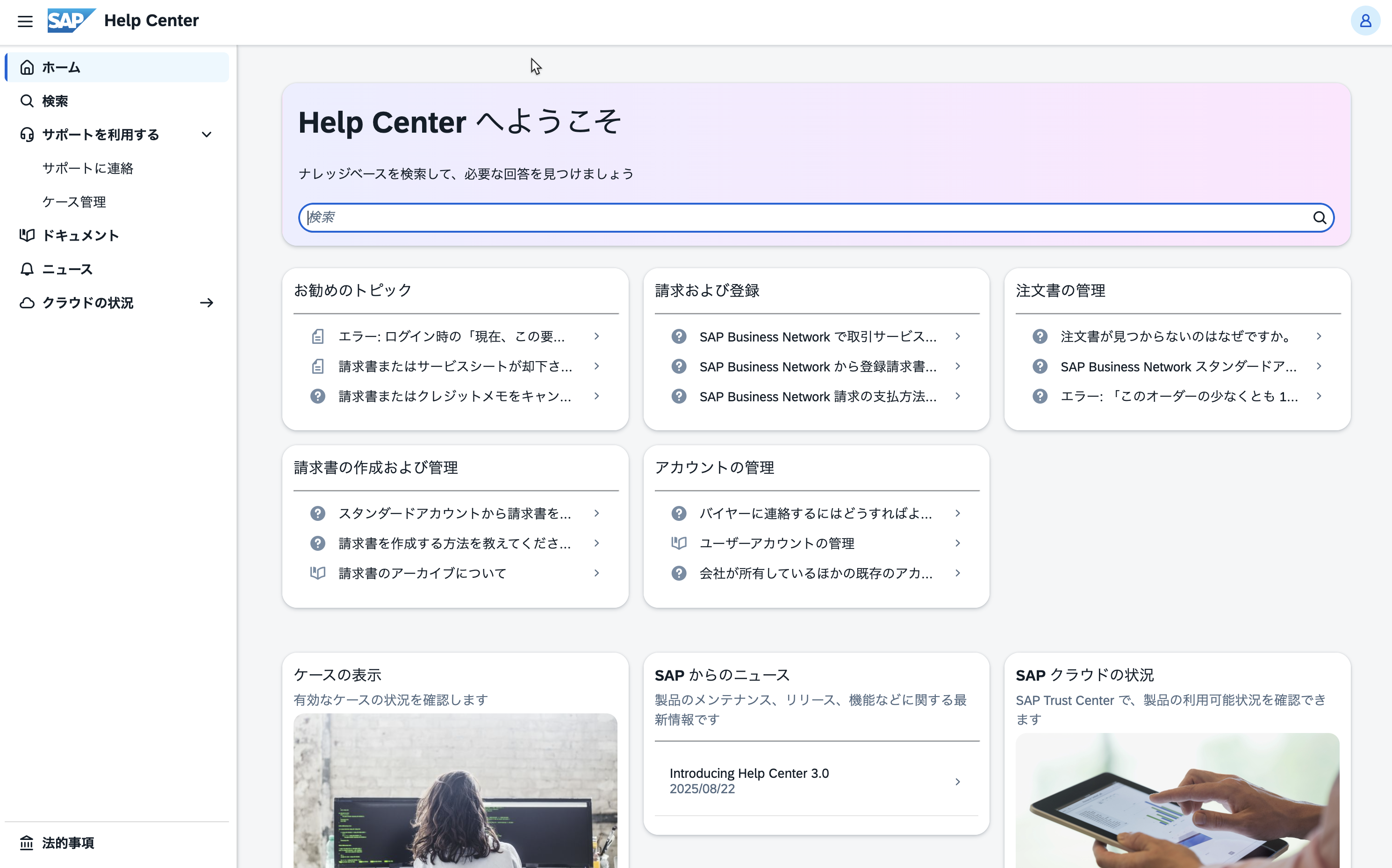Image resolution: width=1392 pixels, height=868 pixels.
Task: Click the 法的事項 building icon
Action: (x=27, y=842)
